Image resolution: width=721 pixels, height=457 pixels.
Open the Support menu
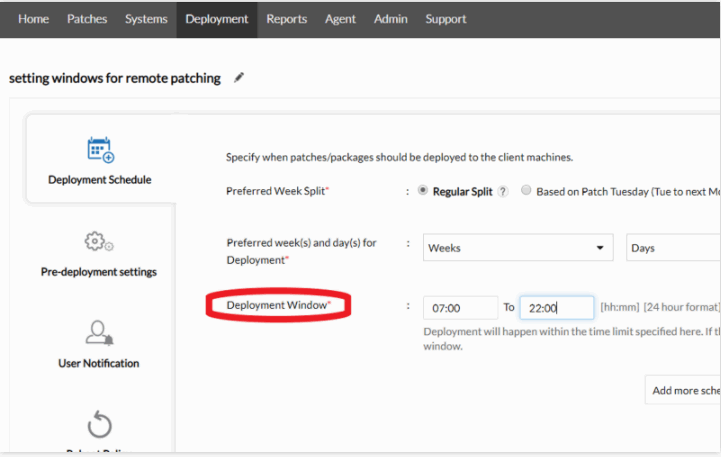click(x=445, y=19)
